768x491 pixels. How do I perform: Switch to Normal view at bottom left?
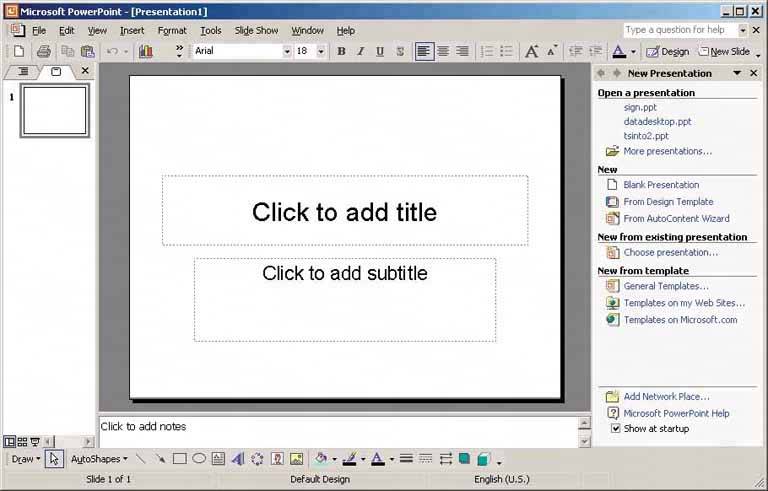pyautogui.click(x=9, y=442)
